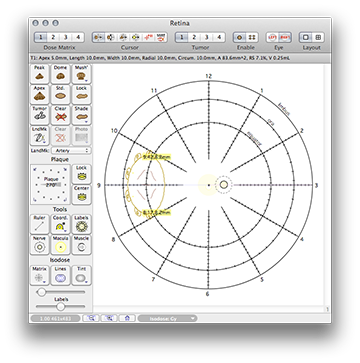The height and width of the screenshot is (363, 360).
Task: Select Dose Matrix 4
Action: point(78,37)
